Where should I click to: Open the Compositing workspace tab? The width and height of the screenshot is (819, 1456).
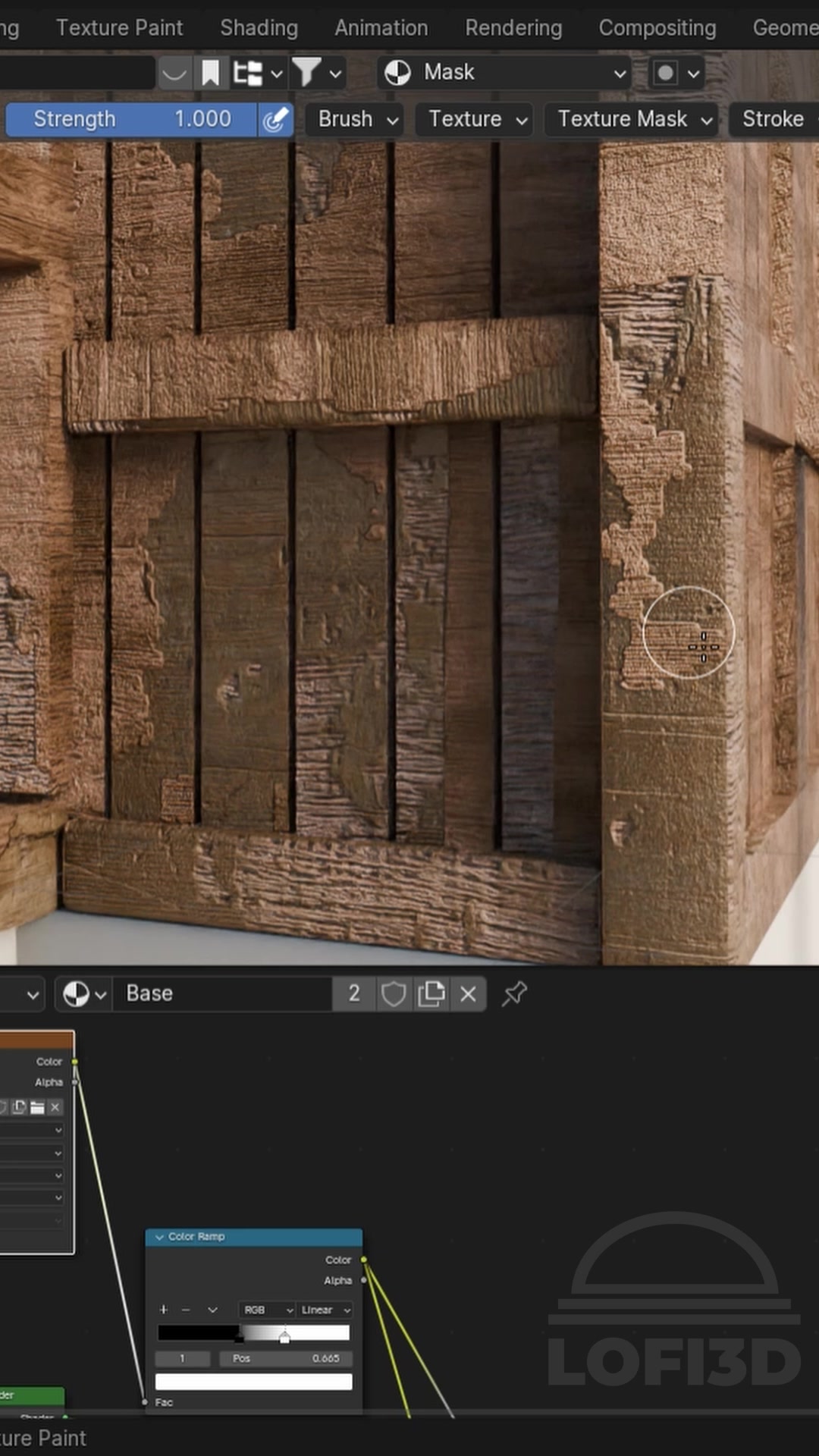(657, 28)
